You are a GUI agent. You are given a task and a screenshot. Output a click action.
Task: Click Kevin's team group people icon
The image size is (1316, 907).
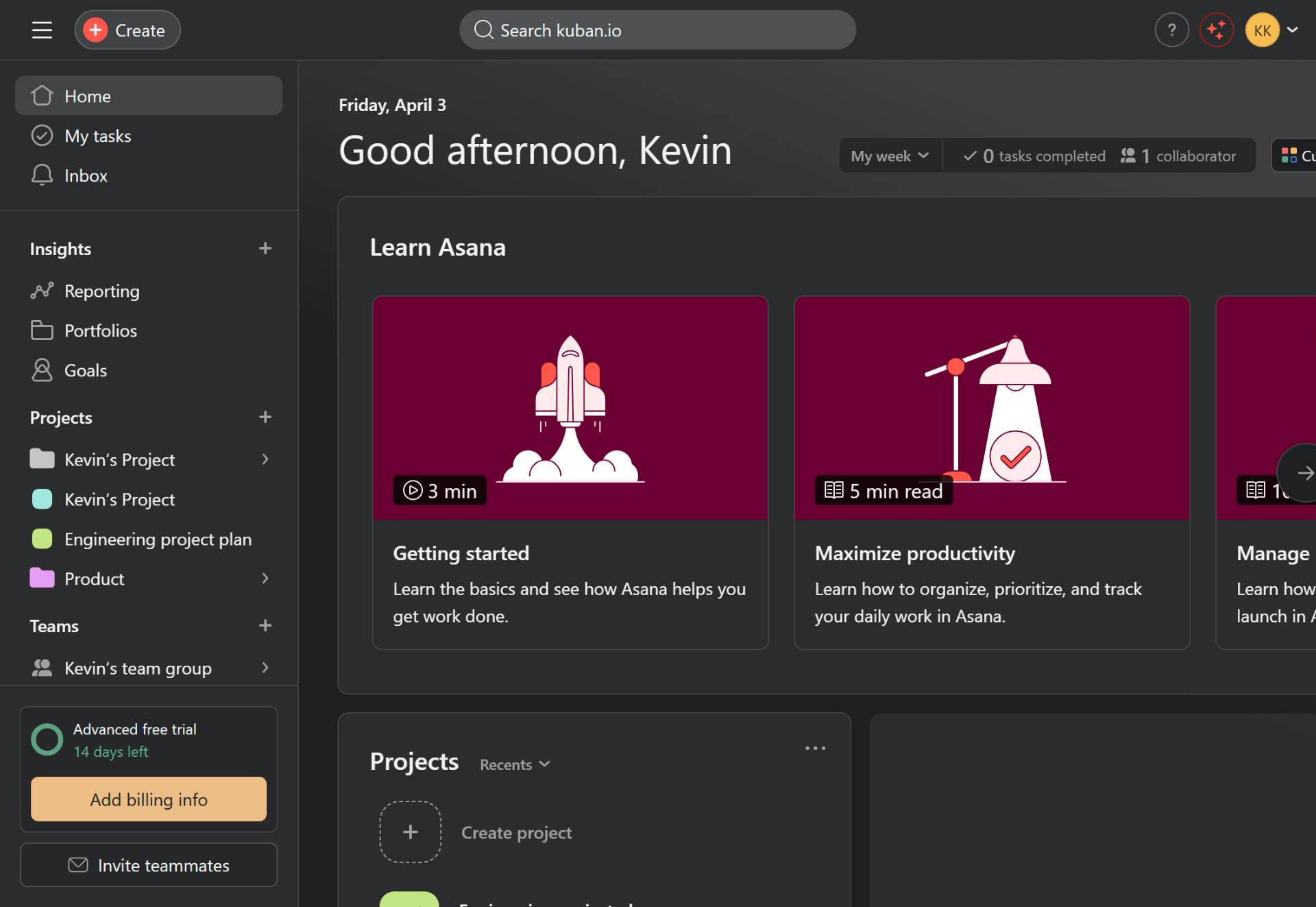pyautogui.click(x=42, y=668)
